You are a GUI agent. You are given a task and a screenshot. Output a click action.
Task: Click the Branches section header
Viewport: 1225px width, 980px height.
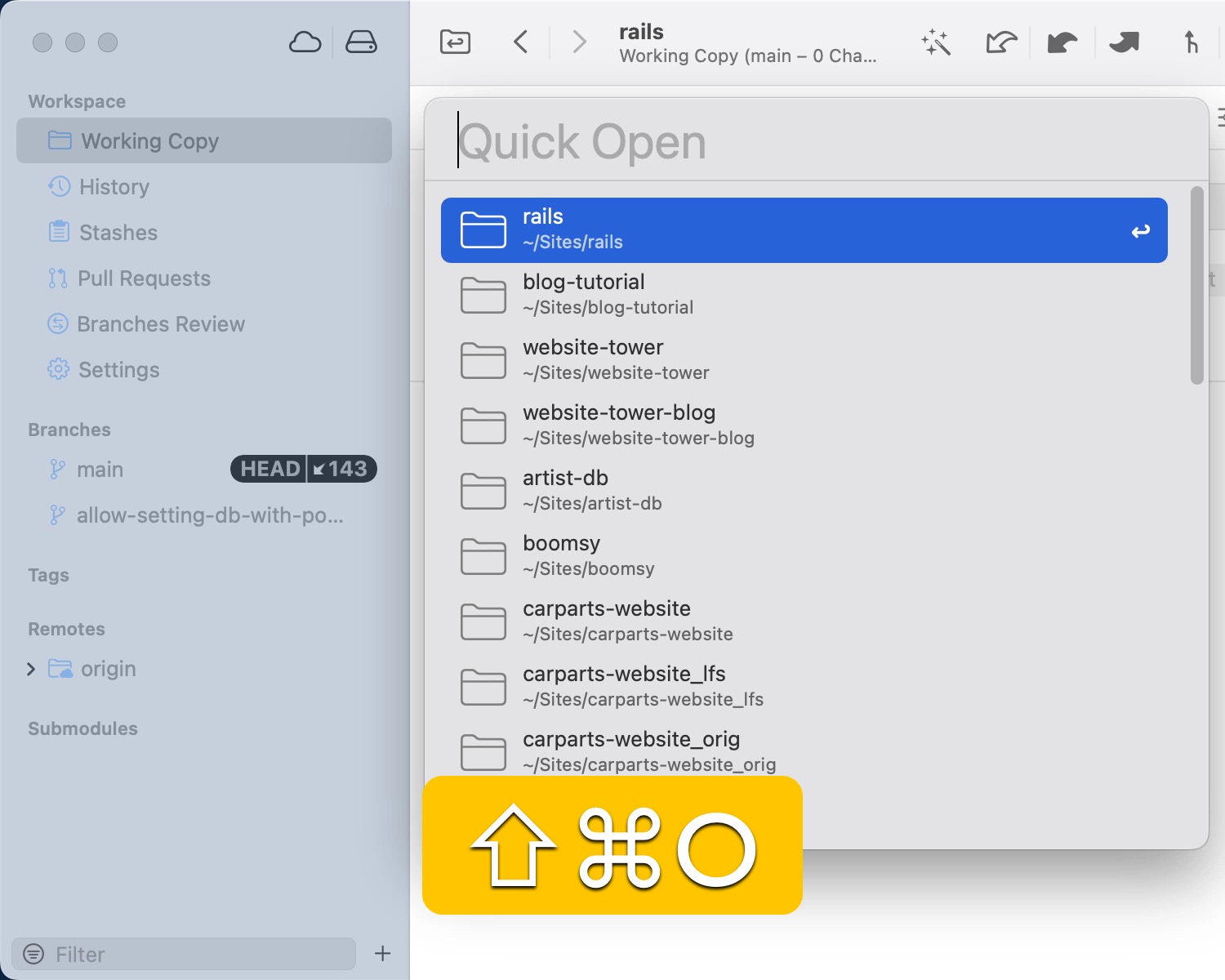[69, 430]
